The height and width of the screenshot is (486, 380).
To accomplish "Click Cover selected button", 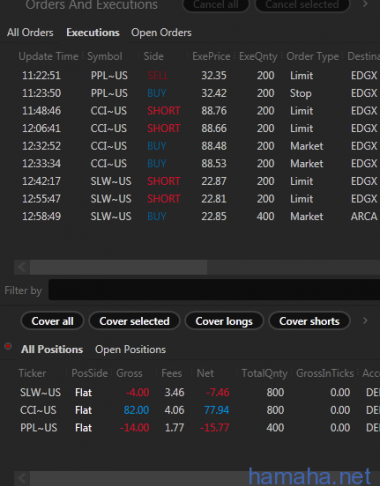I will [x=134, y=321].
